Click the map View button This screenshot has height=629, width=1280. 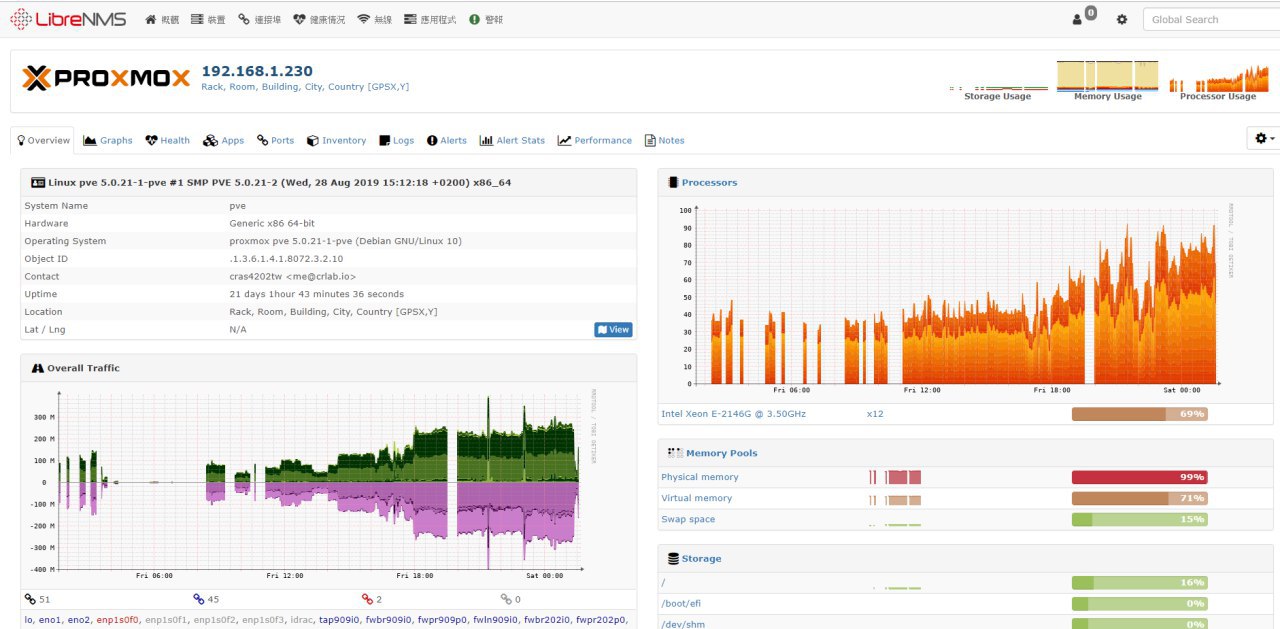pos(613,329)
